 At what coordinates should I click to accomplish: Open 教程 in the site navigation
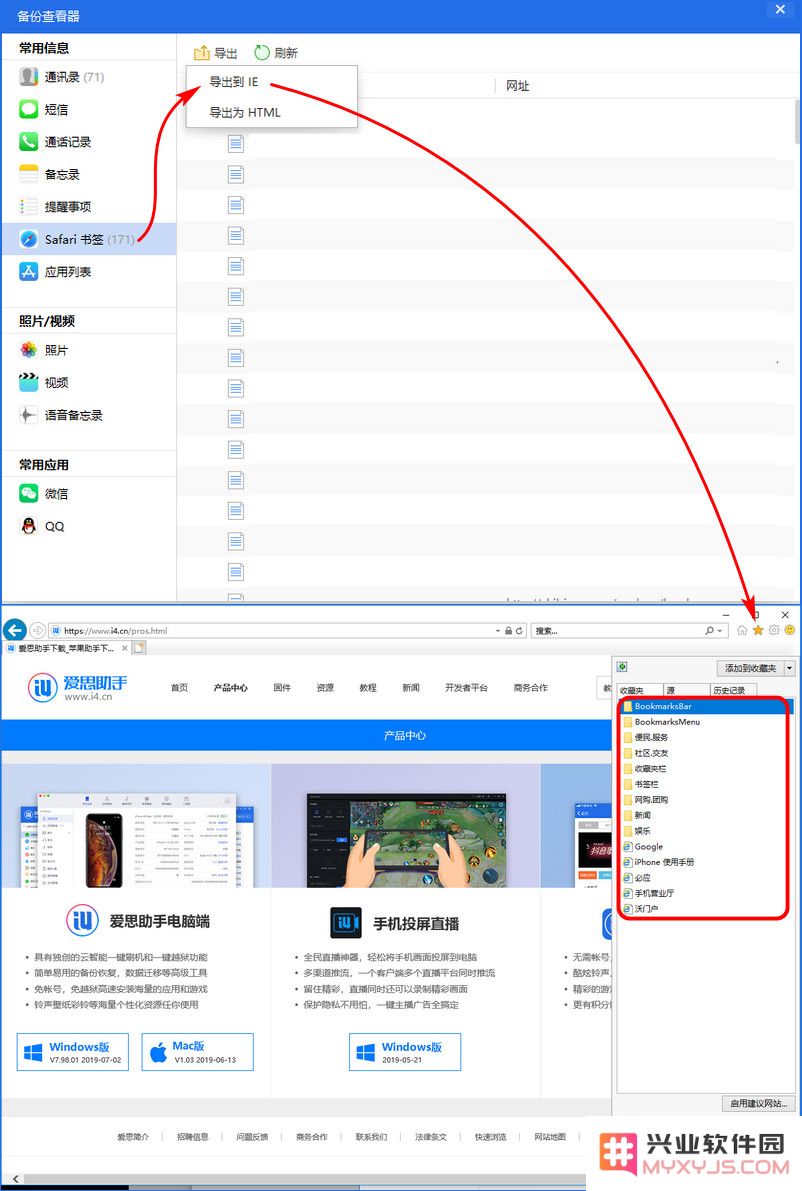click(368, 687)
